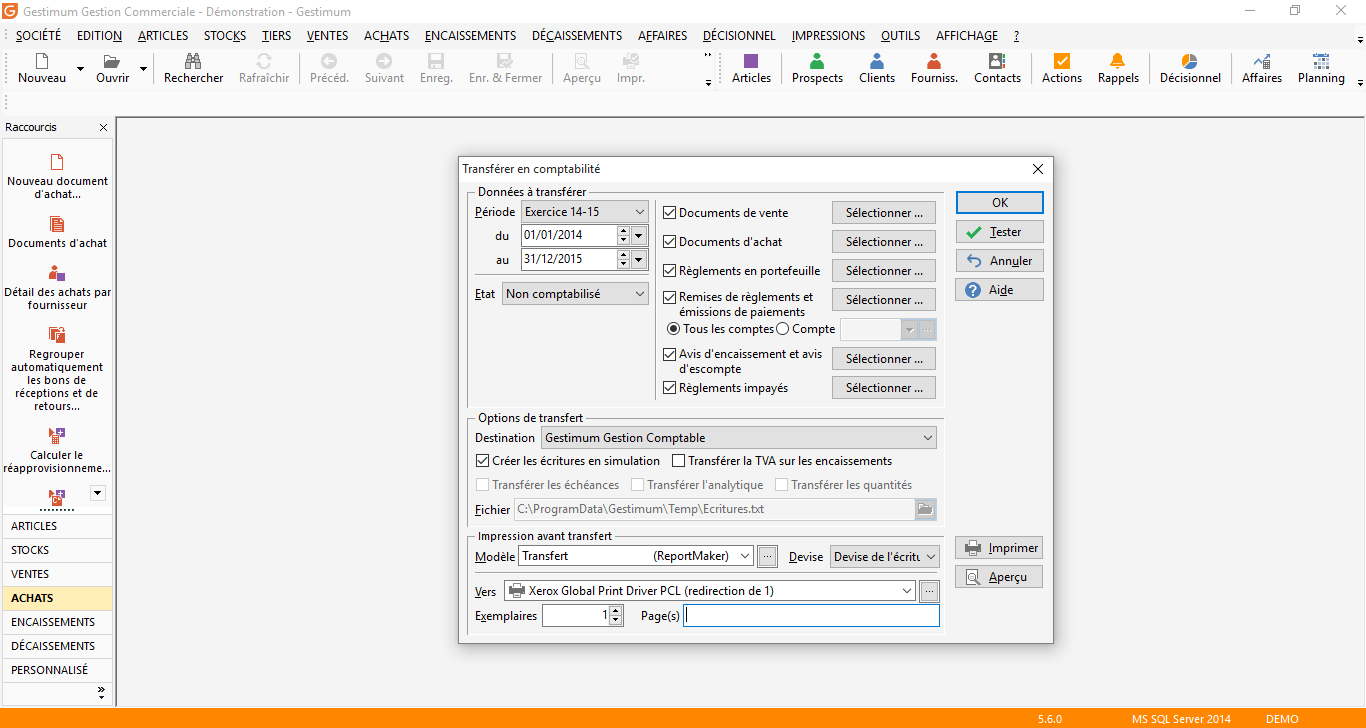This screenshot has width=1366, height=728.
Task: Click the Enreg. save icon
Action: pos(436,68)
